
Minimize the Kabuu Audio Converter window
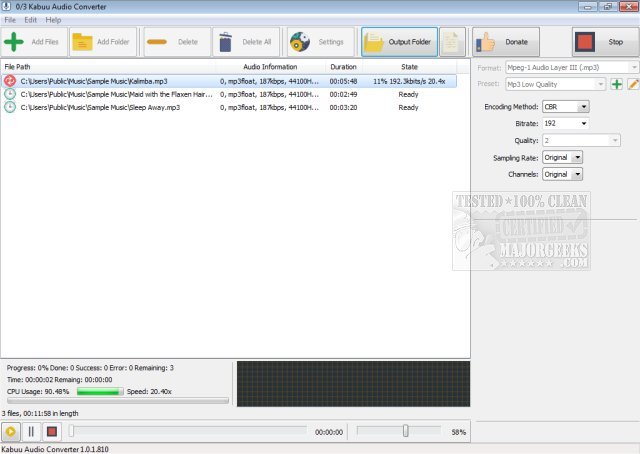pyautogui.click(x=588, y=6)
